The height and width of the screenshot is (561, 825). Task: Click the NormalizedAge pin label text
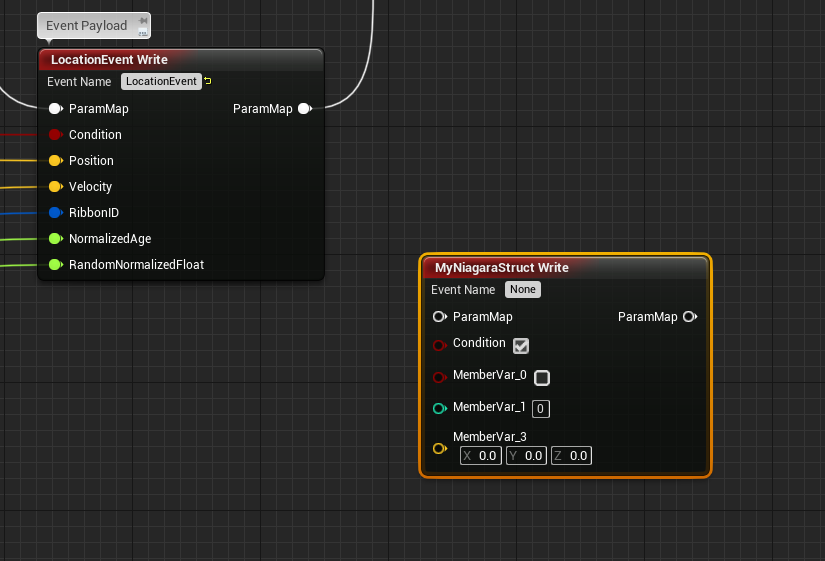click(110, 239)
